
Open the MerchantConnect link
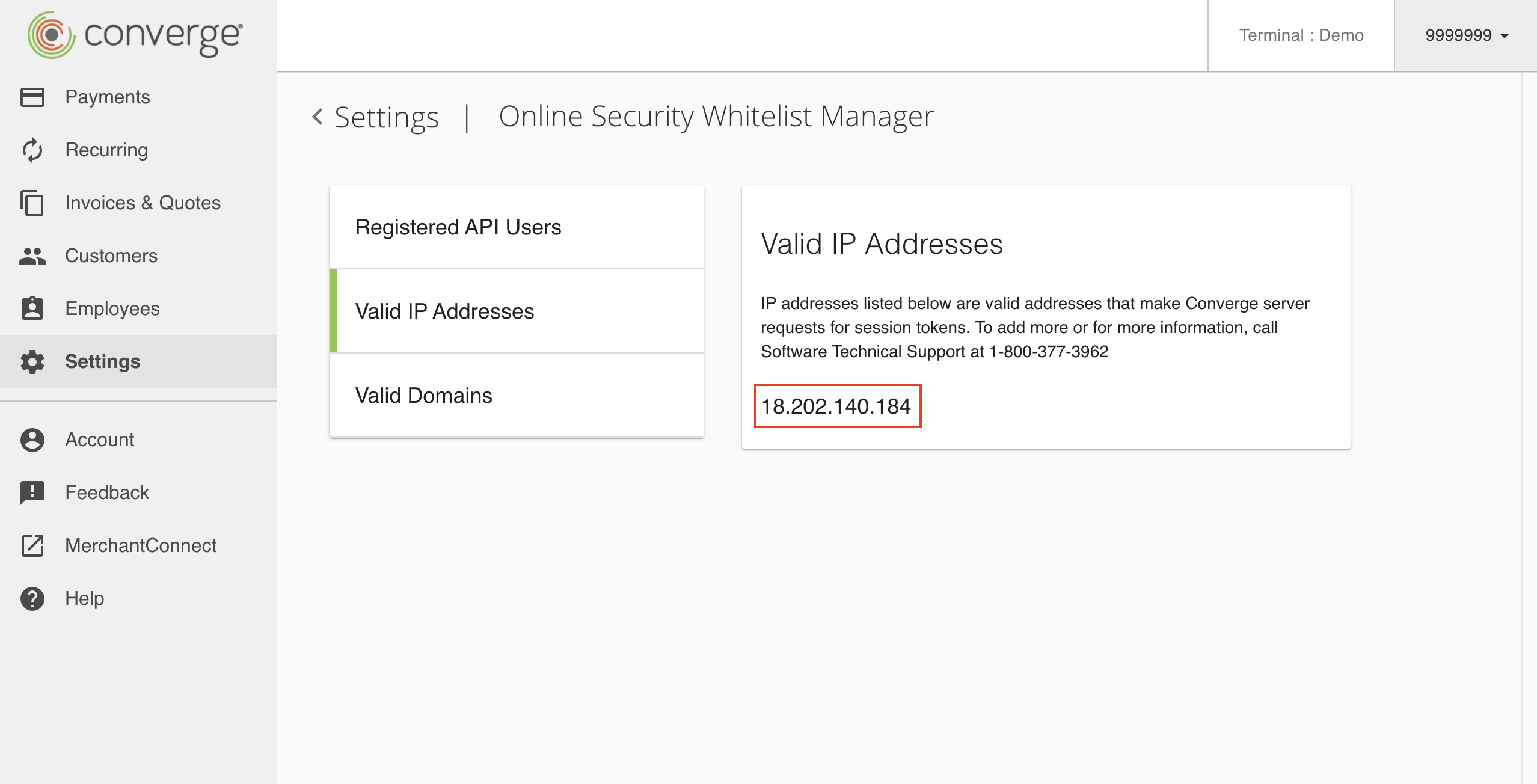coord(141,545)
